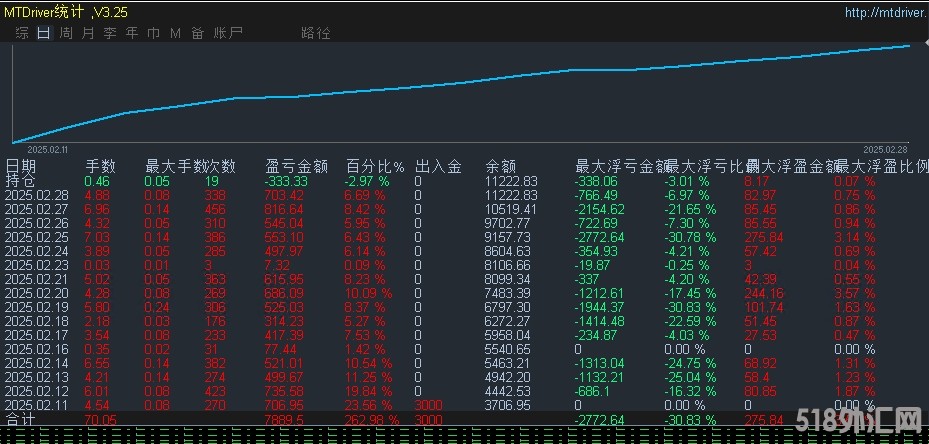
Task: Switch to the M tab
Action: [175, 33]
